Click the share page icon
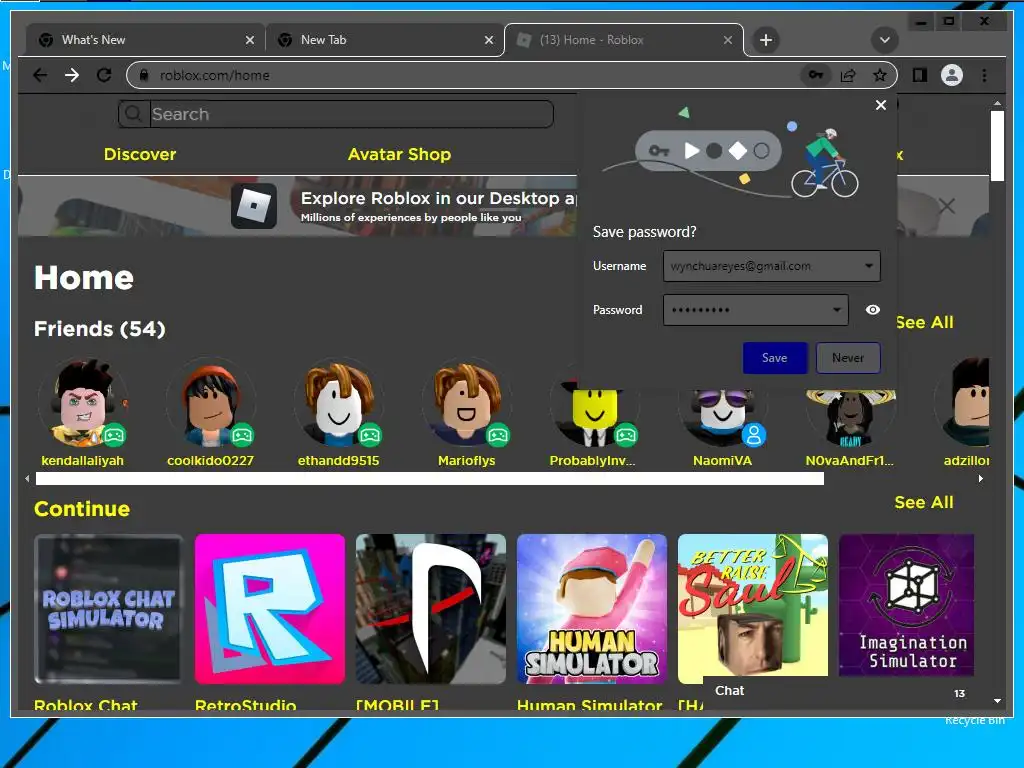 (x=848, y=75)
